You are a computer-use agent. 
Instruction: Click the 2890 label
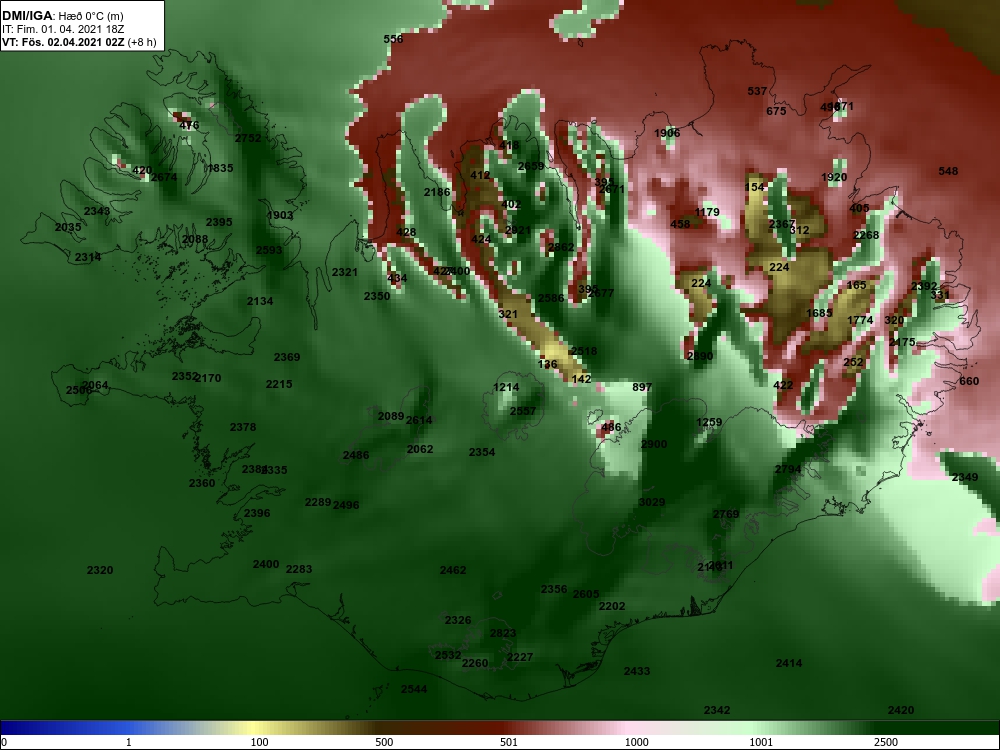pyautogui.click(x=700, y=357)
